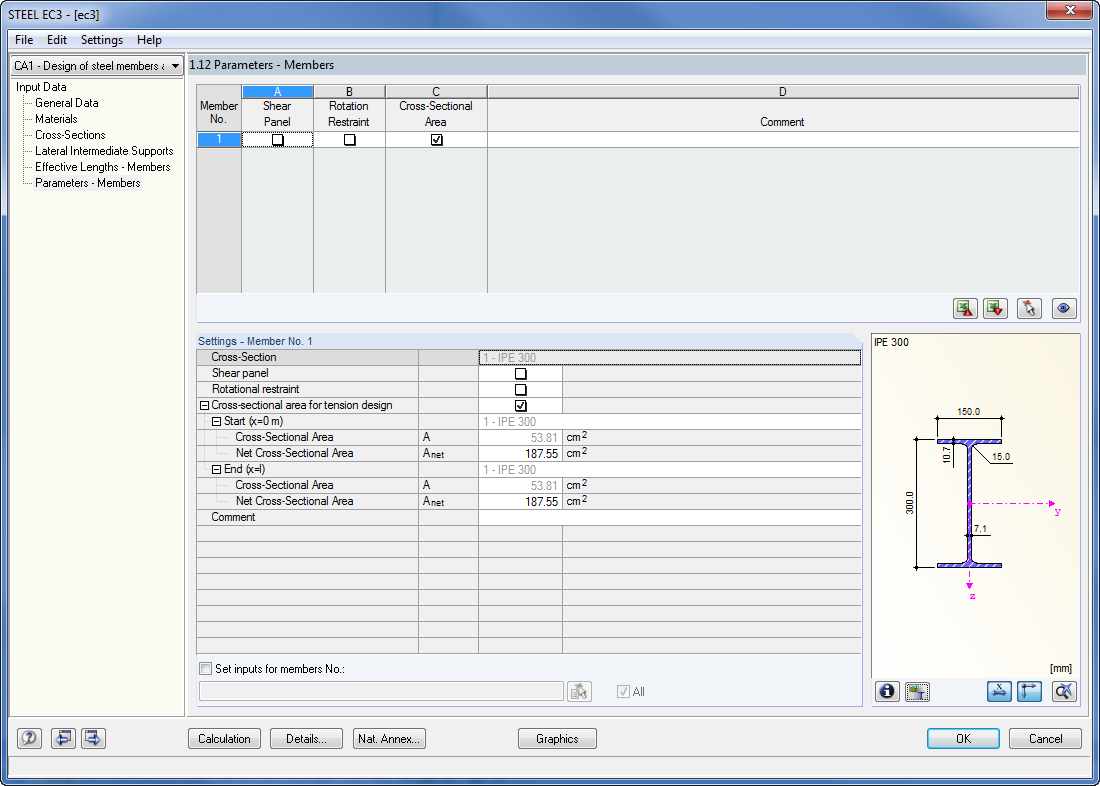
Task: Collapse Cross-sectional area for tension design group
Action: click(205, 406)
